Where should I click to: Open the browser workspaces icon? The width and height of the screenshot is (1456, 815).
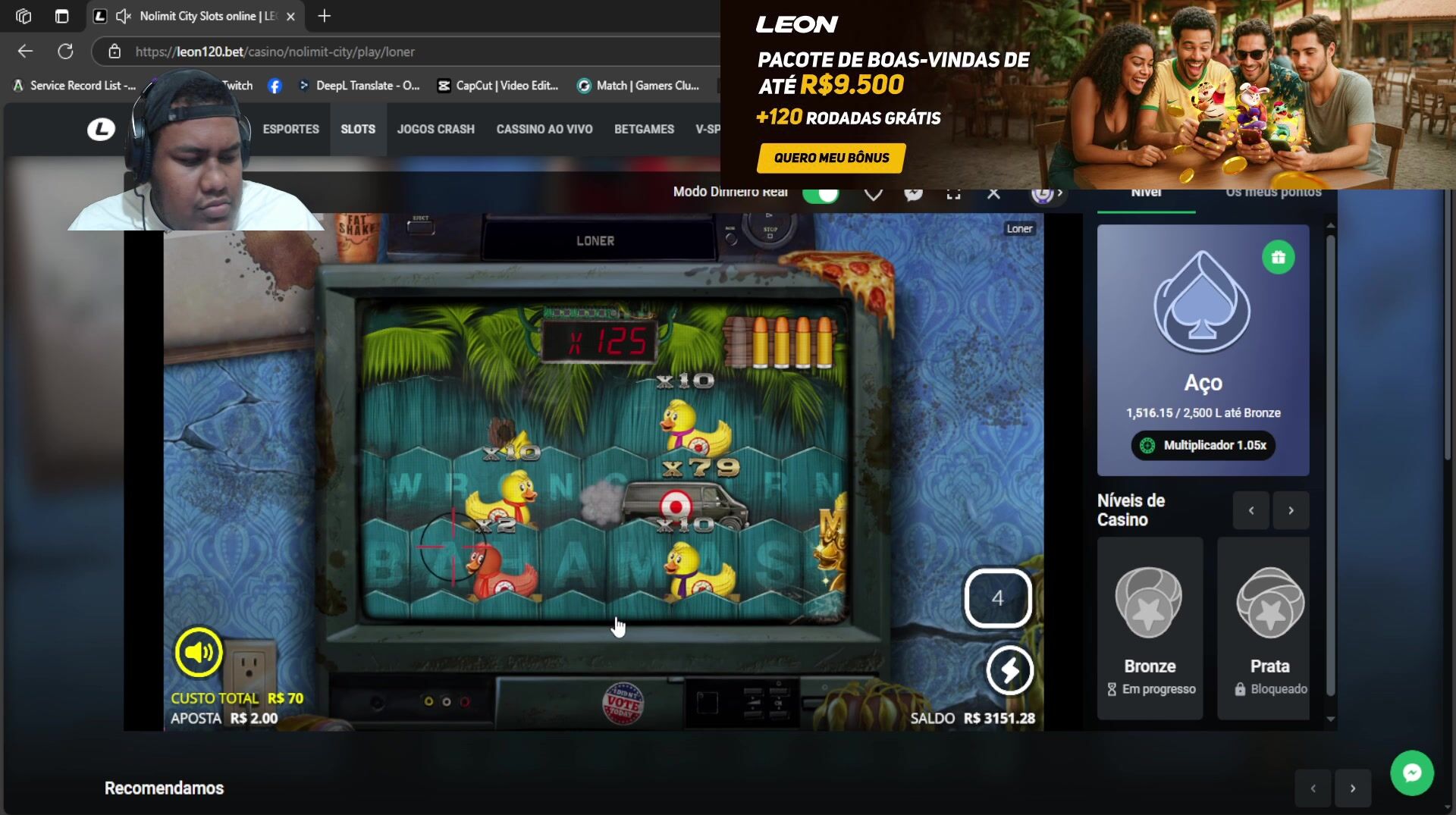(x=24, y=16)
